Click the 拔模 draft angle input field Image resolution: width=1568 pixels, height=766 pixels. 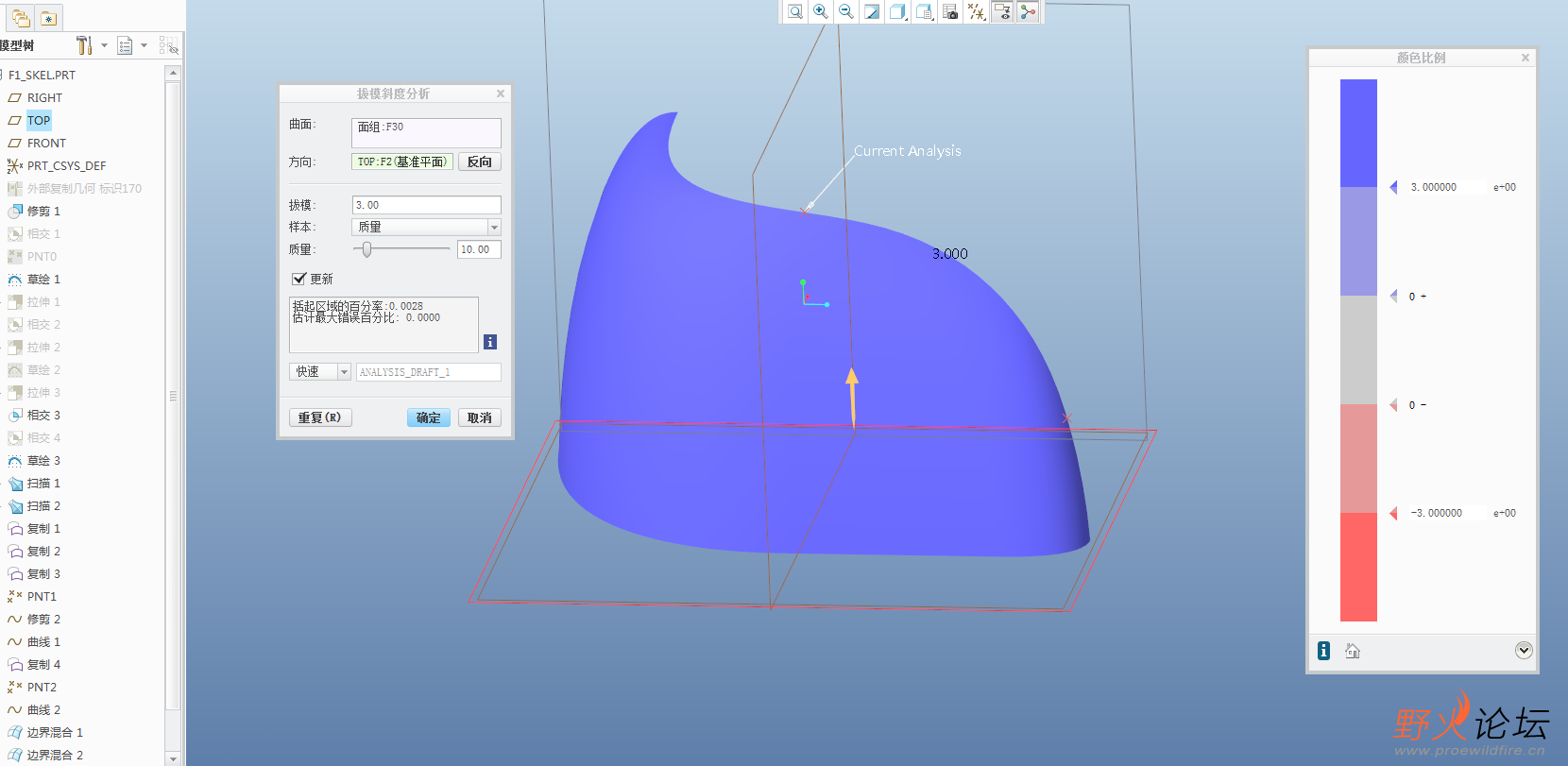(x=426, y=205)
